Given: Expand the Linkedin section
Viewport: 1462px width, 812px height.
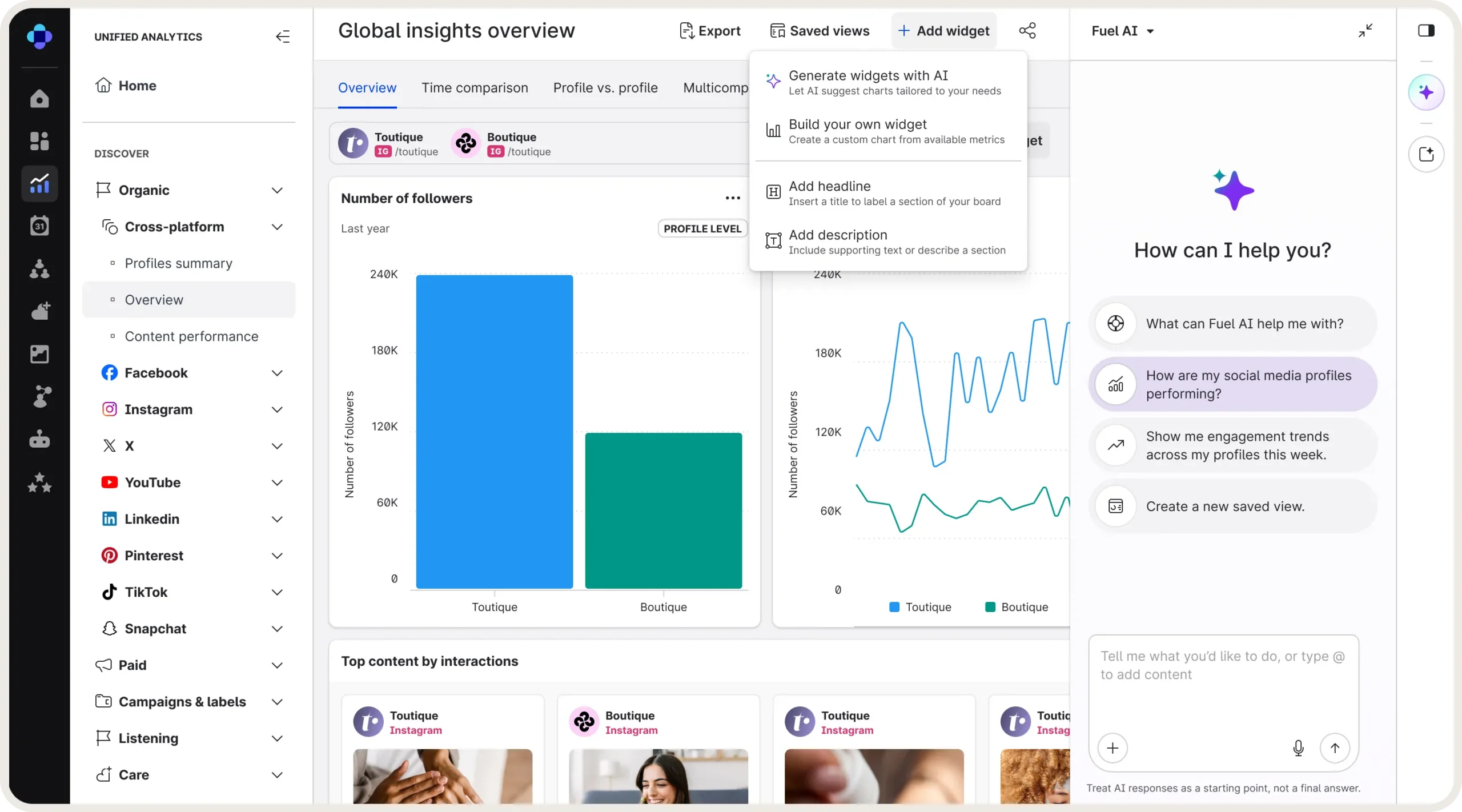Looking at the screenshot, I should [277, 519].
